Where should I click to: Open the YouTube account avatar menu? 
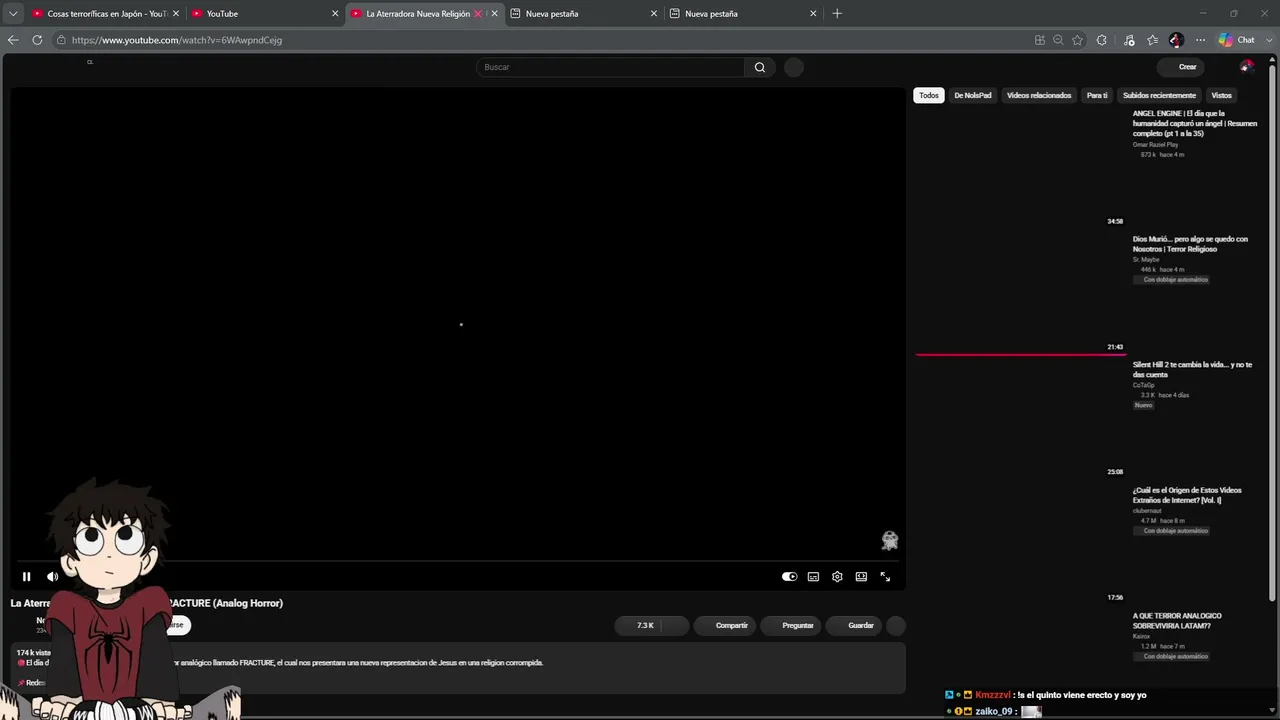pos(1246,67)
